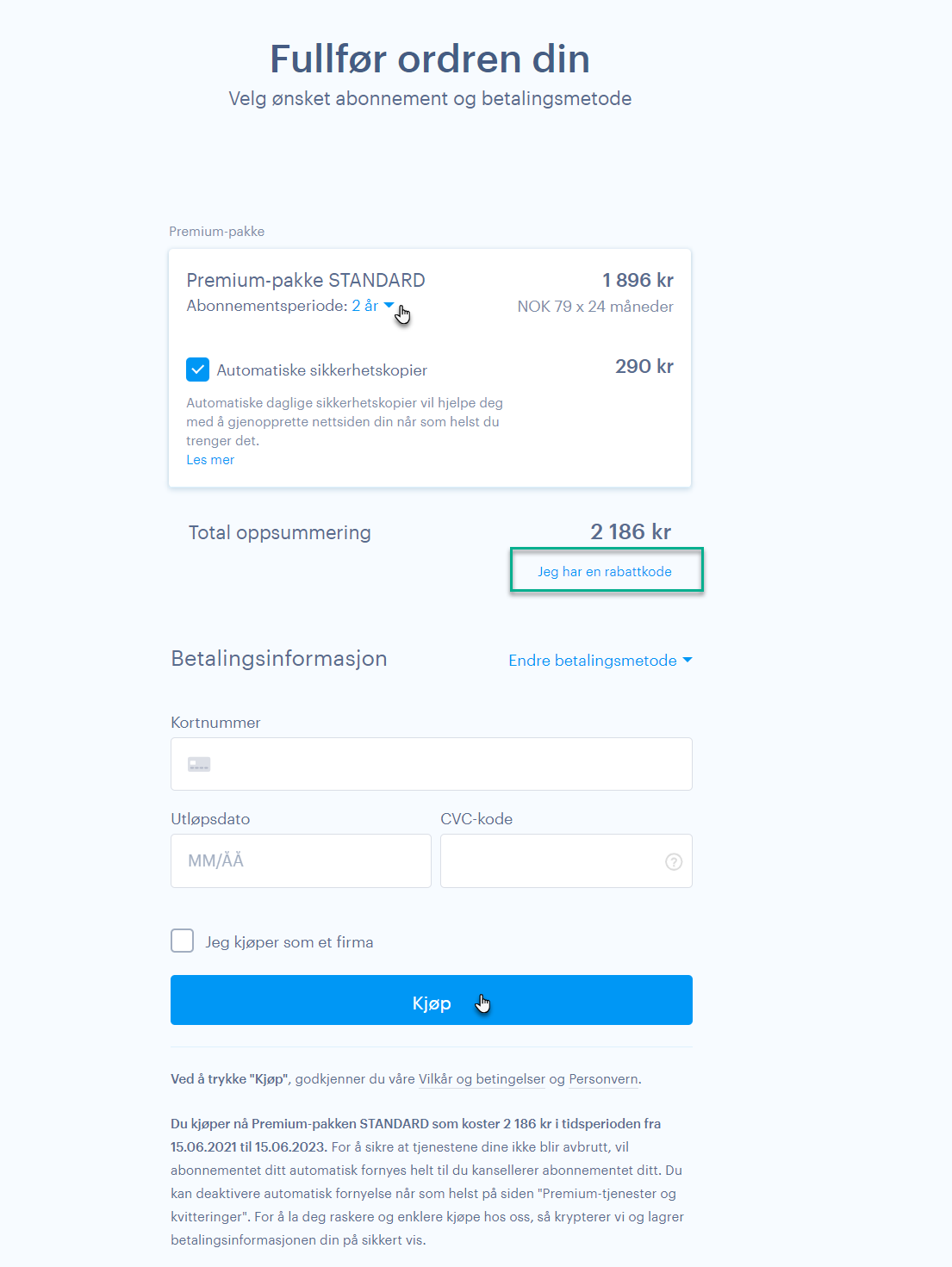Image resolution: width=952 pixels, height=1267 pixels.
Task: Focus the Kortnummer input field
Action: tap(432, 764)
